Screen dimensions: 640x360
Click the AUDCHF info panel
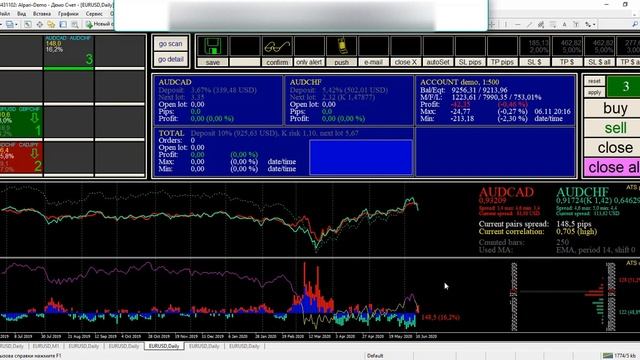349,100
